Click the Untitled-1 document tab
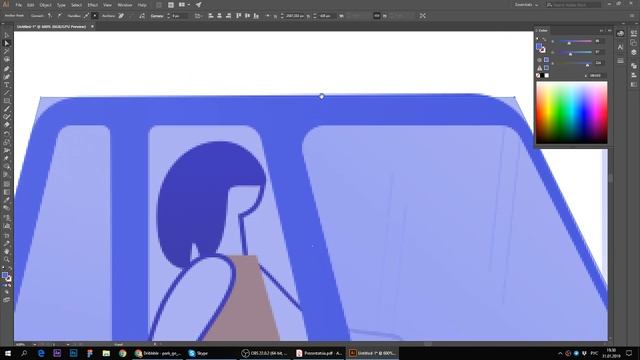Viewport: 640px width, 360px height. [51, 27]
